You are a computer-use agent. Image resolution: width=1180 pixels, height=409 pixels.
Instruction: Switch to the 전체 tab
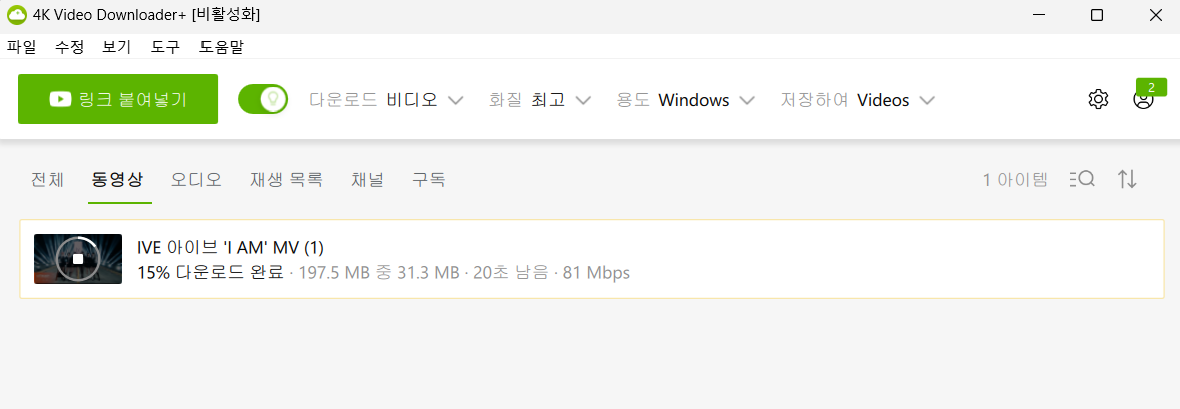(47, 179)
